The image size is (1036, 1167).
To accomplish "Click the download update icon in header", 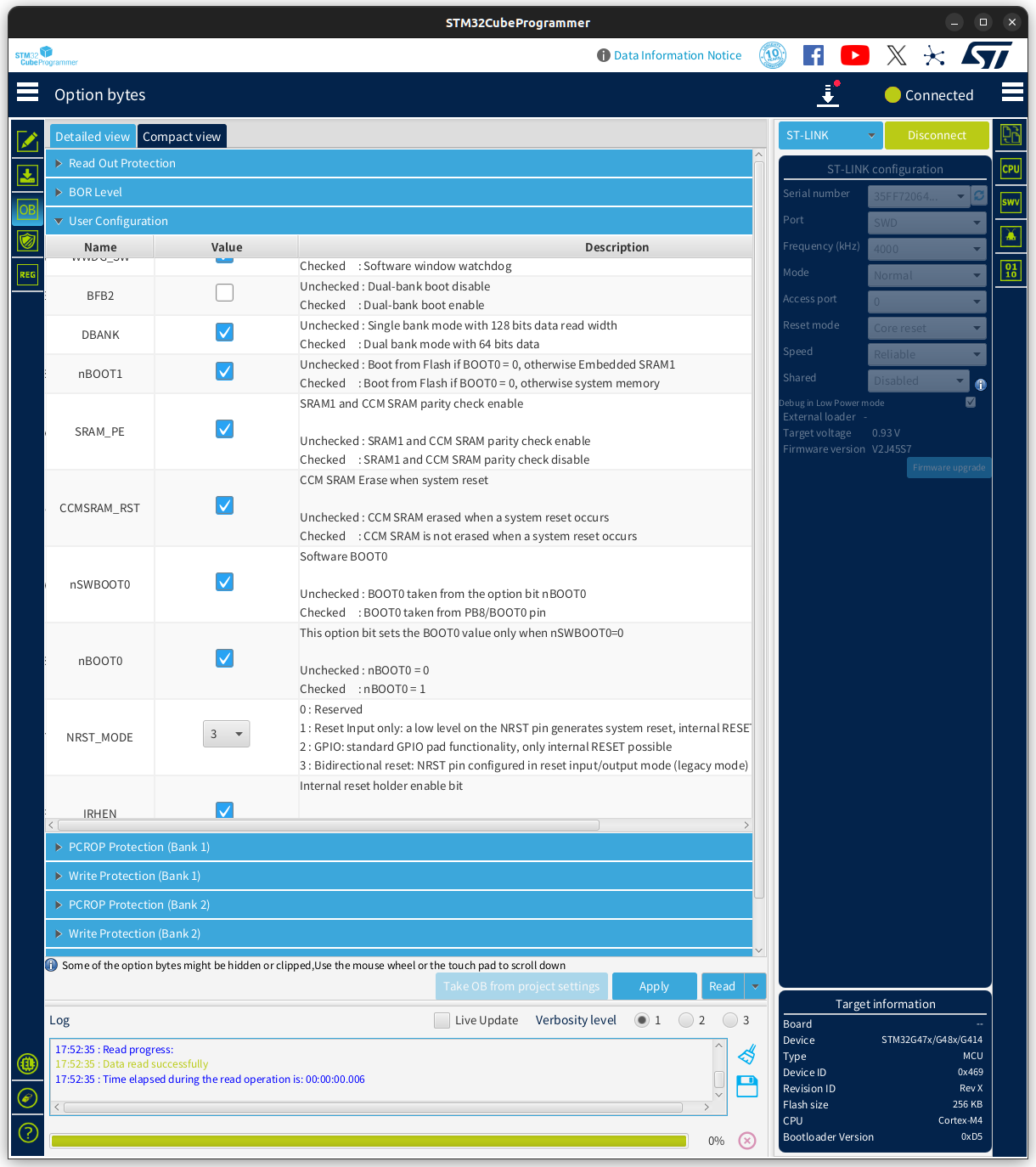I will pos(828,94).
